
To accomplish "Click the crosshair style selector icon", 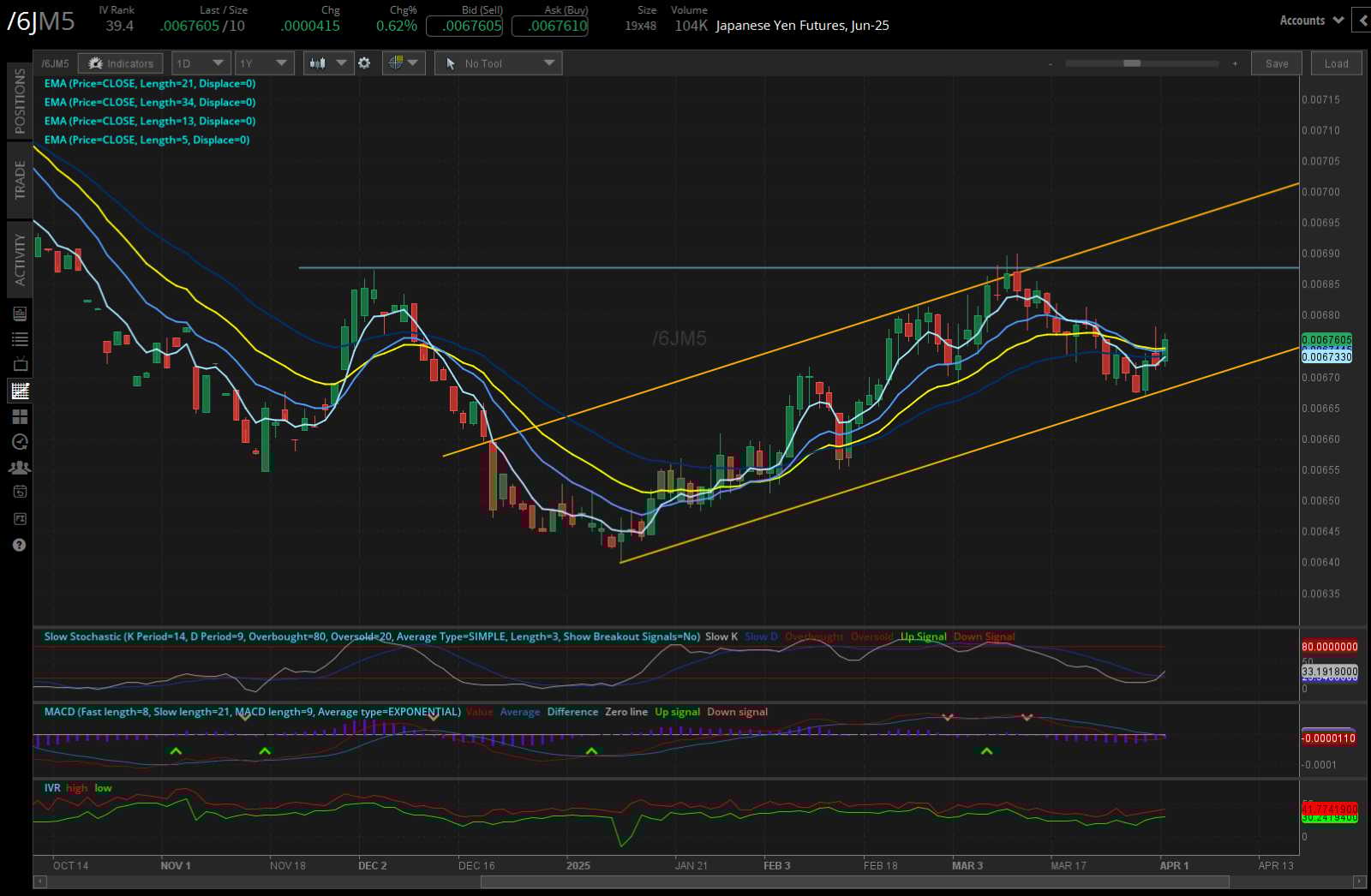I will pyautogui.click(x=396, y=62).
